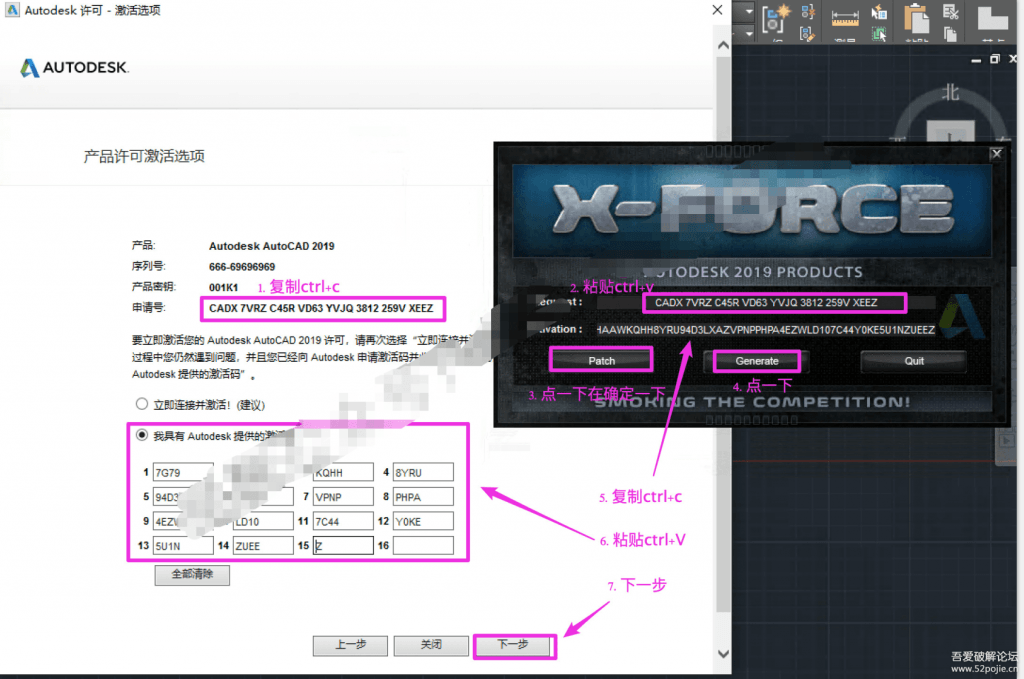Restore the drawing window using restore button

(994, 59)
